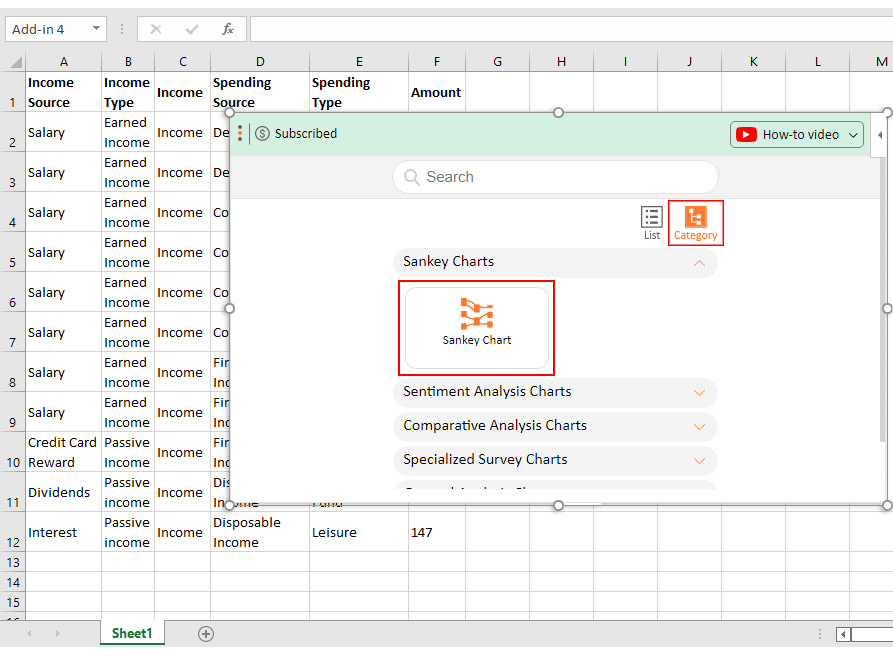Select the Dividends cell
The height and width of the screenshot is (656, 893).
[x=64, y=492]
